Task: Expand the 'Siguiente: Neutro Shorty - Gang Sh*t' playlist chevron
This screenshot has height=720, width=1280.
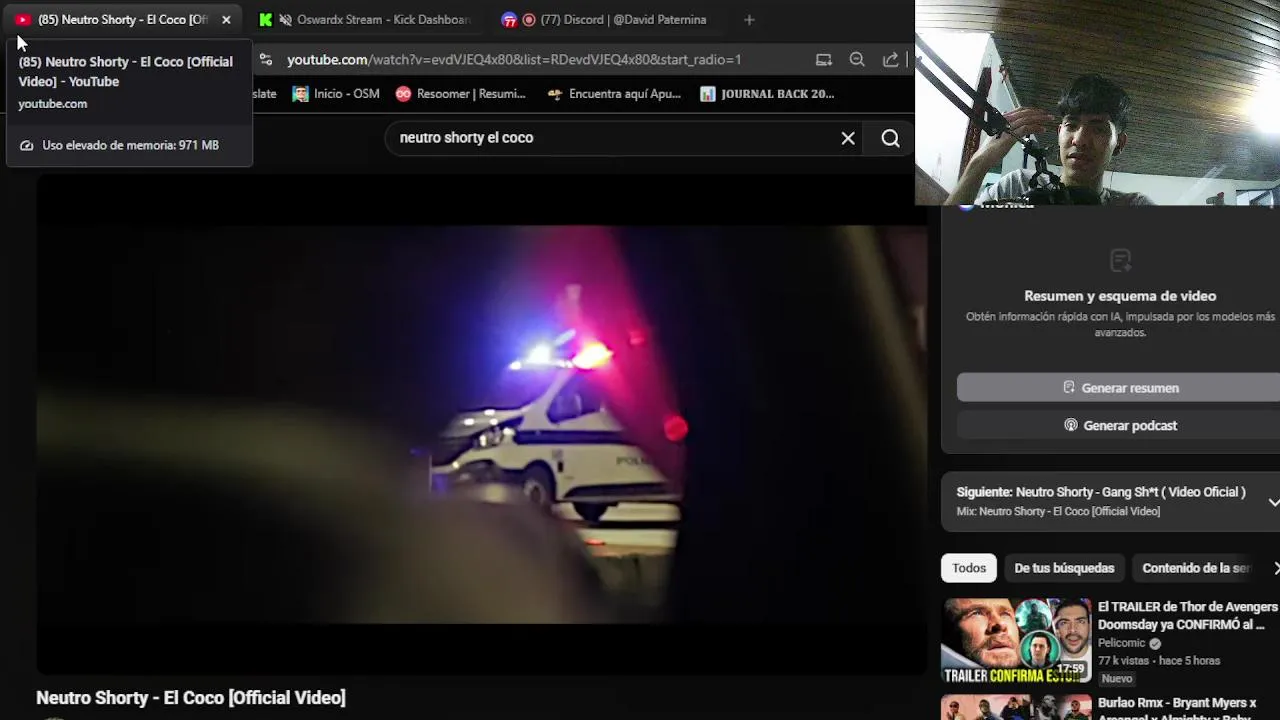Action: coord(1273,501)
